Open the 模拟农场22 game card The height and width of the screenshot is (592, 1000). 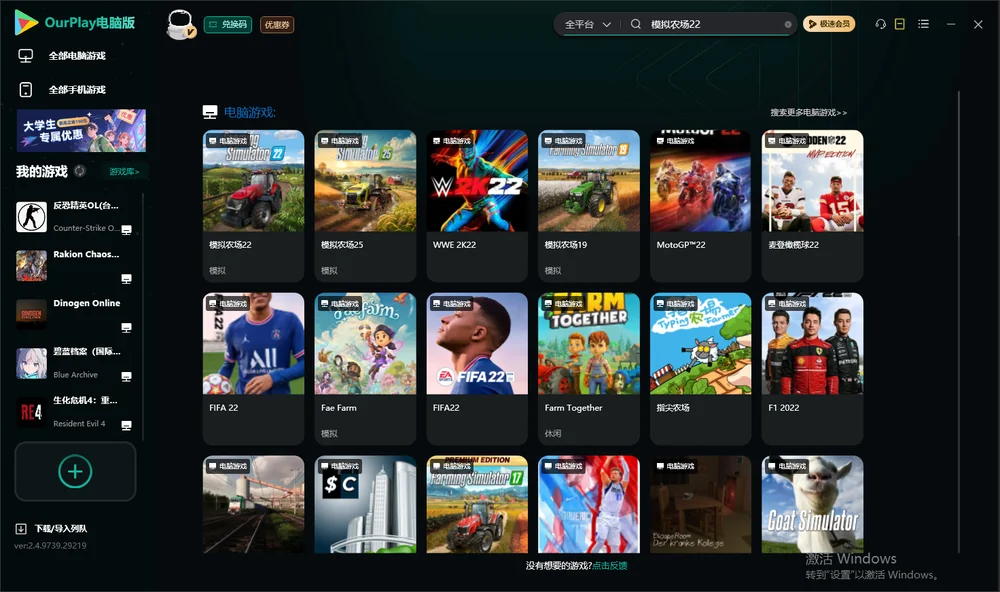(253, 205)
